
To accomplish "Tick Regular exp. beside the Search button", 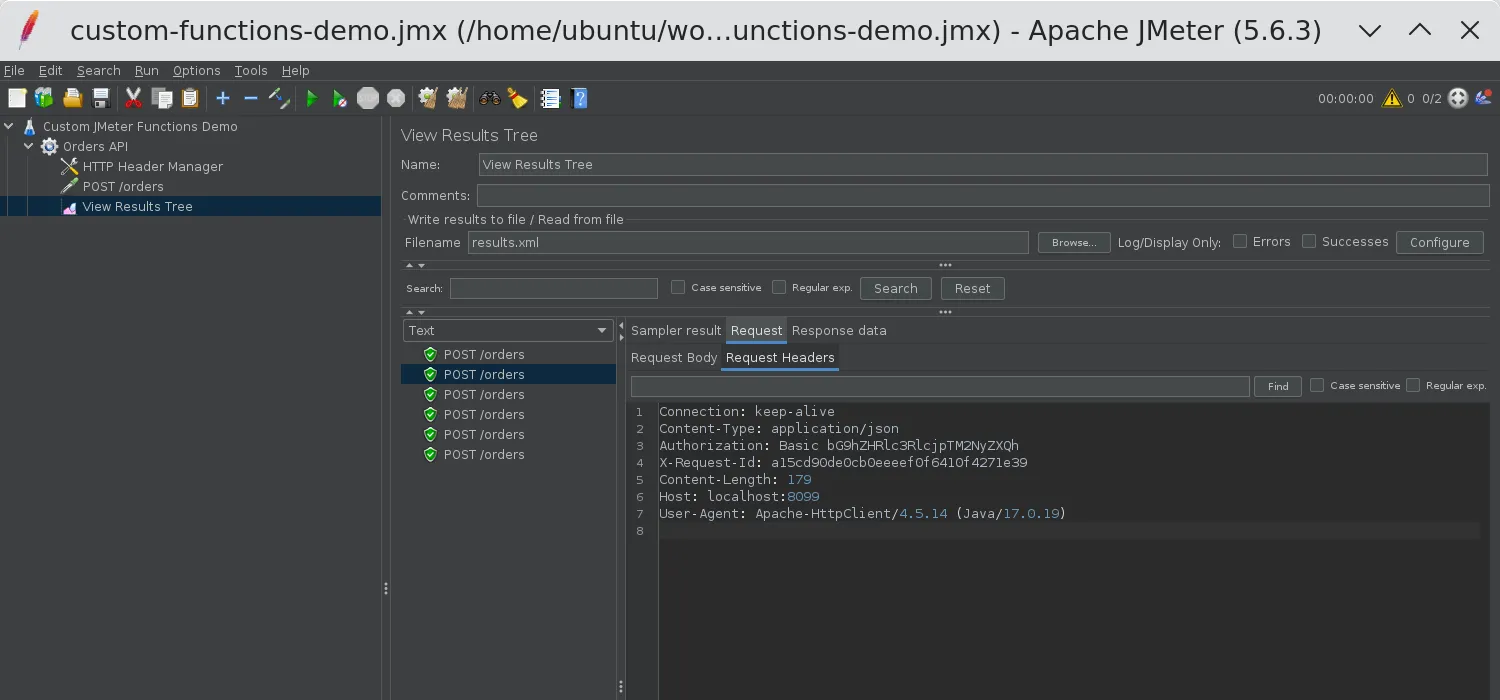I will pos(779,287).
